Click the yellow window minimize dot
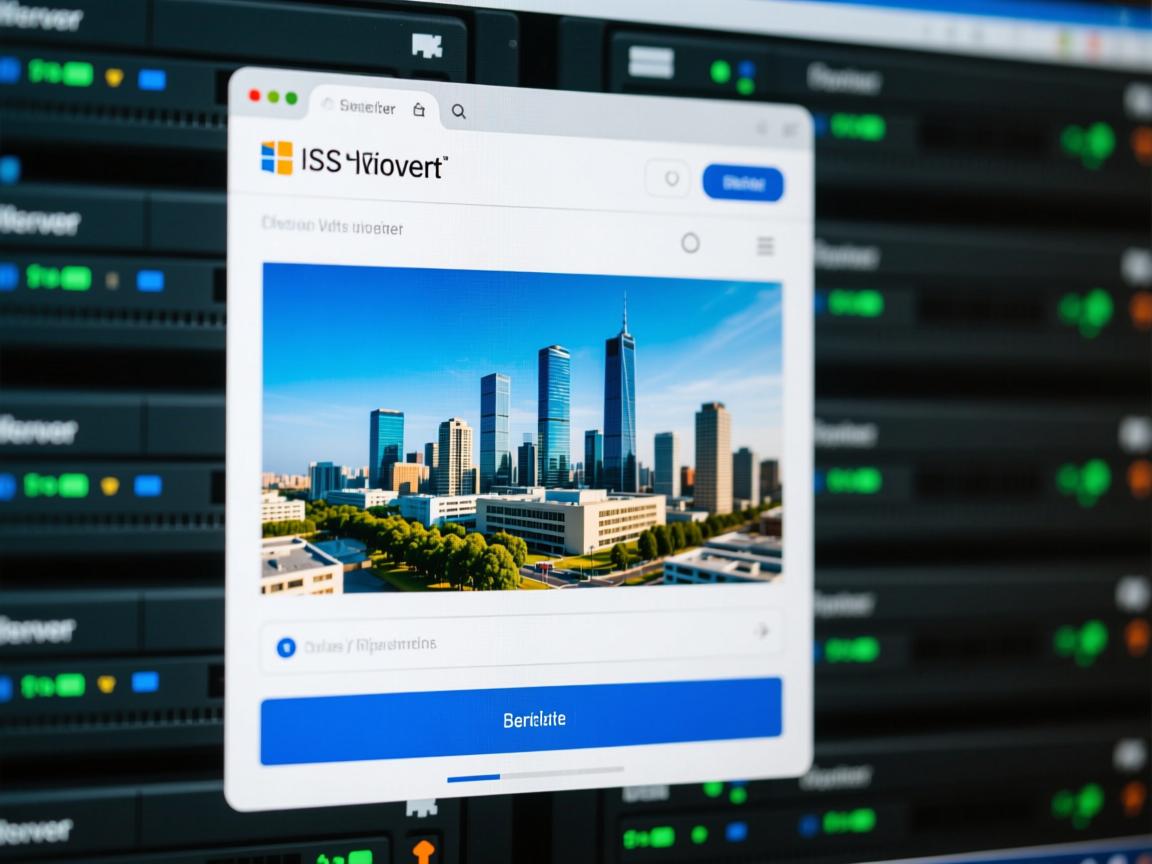This screenshot has width=1152, height=864. pos(273,97)
